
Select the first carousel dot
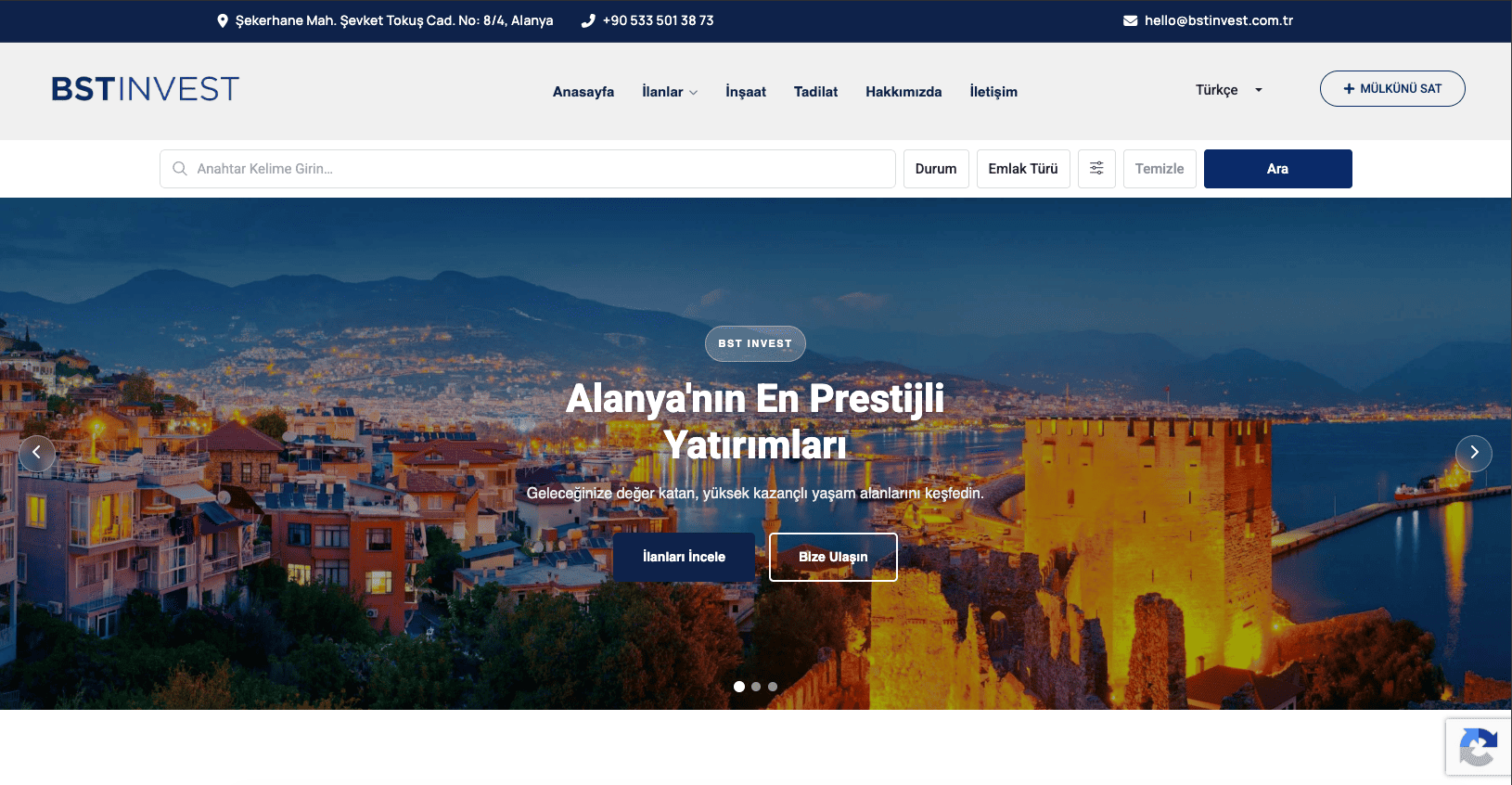[x=739, y=687]
